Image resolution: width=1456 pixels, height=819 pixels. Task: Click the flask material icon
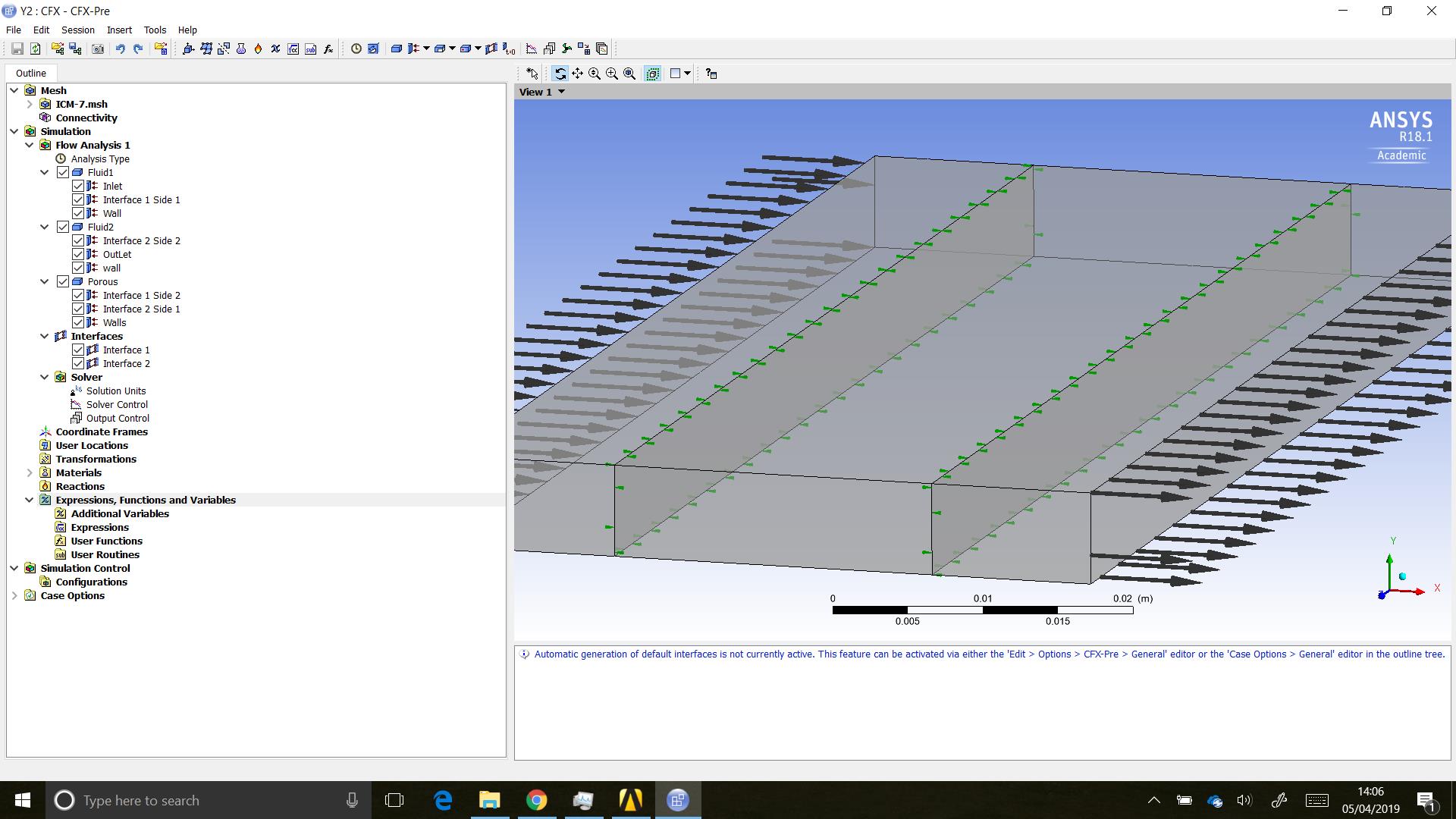241,49
